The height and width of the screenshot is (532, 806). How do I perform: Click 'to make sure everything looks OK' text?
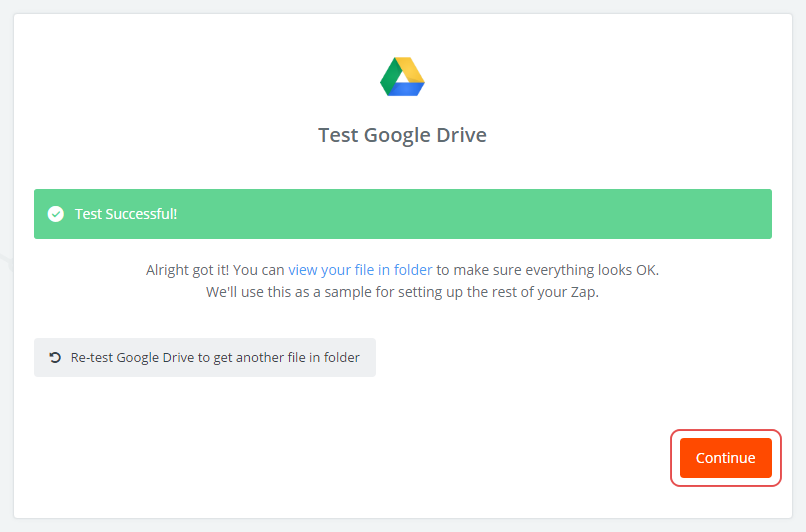click(x=548, y=270)
